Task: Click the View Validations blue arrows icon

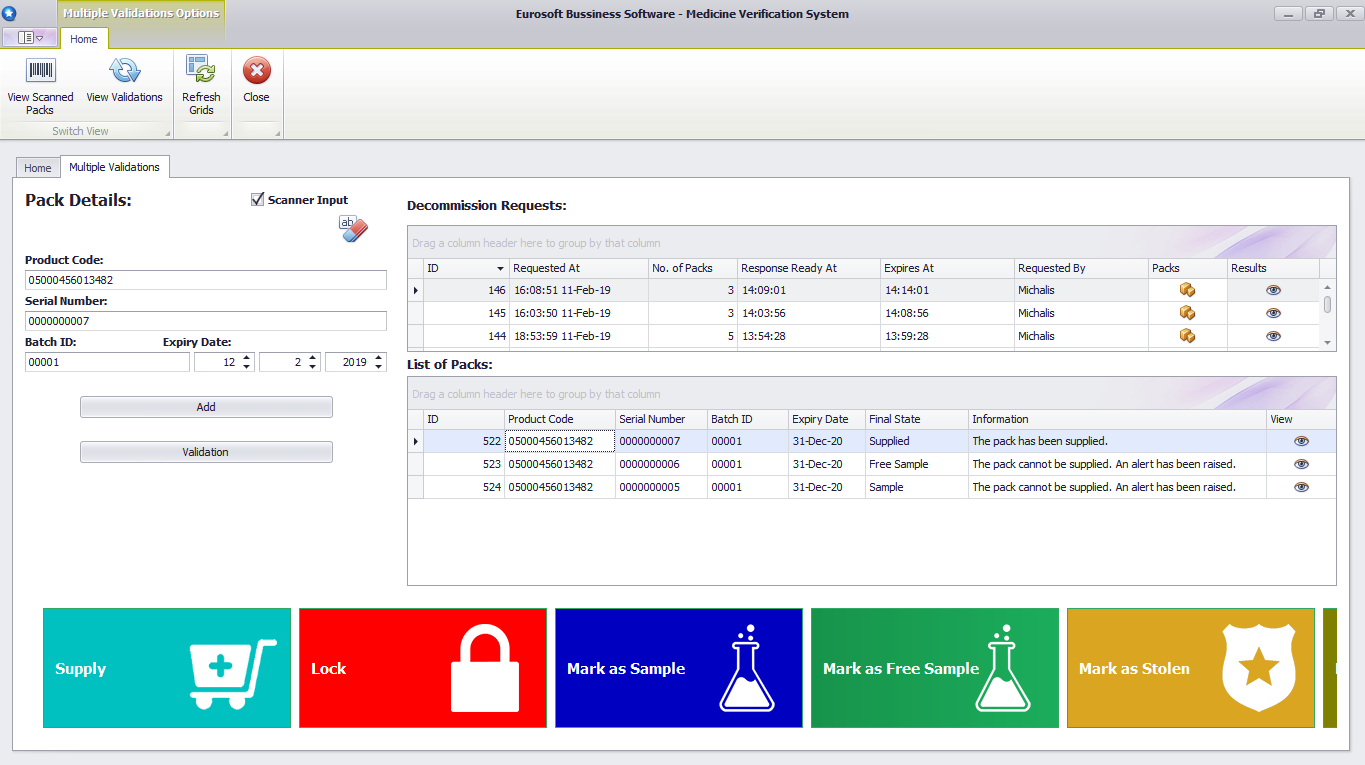Action: coord(125,70)
